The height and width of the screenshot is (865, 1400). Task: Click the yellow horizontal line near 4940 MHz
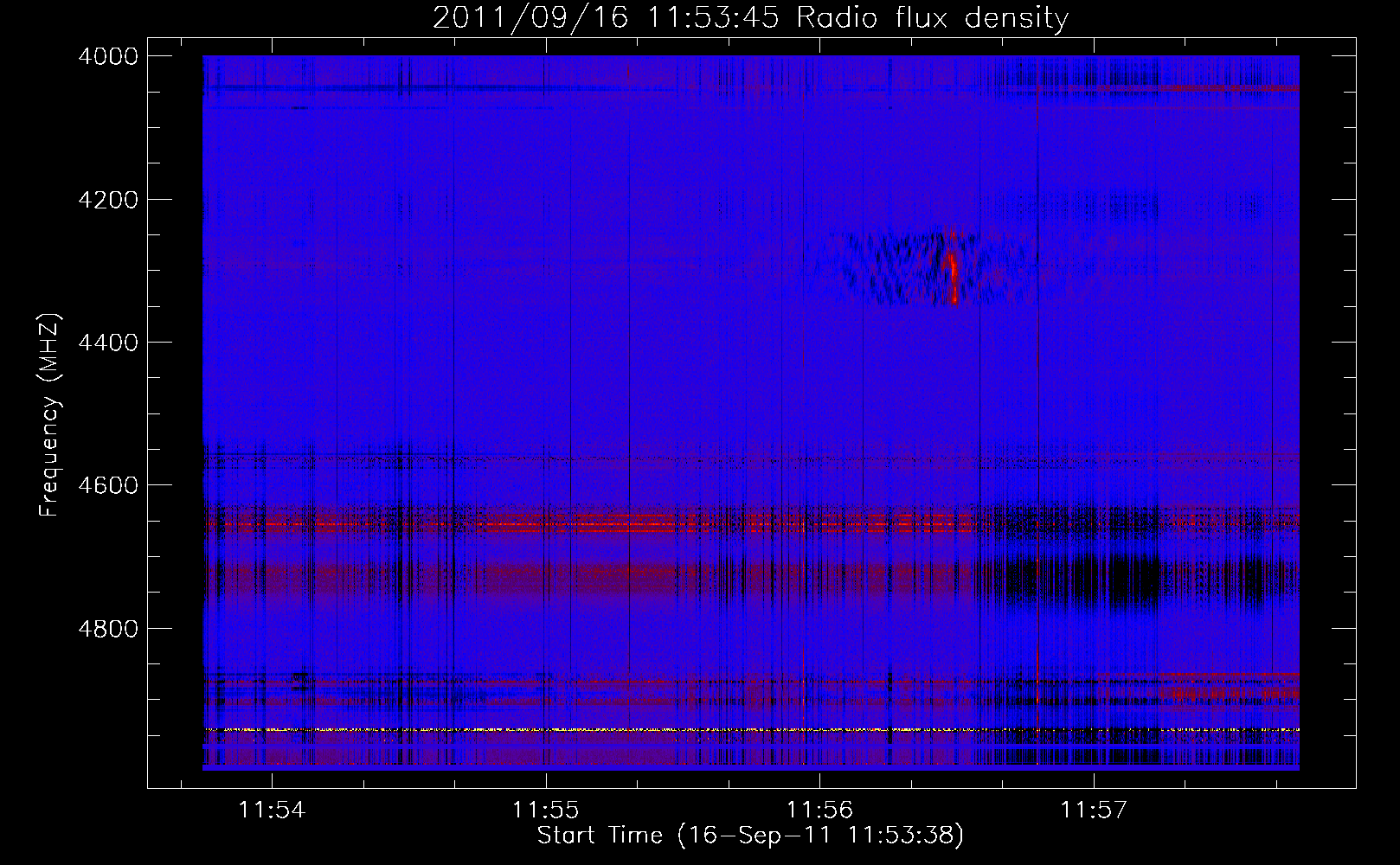[751, 730]
